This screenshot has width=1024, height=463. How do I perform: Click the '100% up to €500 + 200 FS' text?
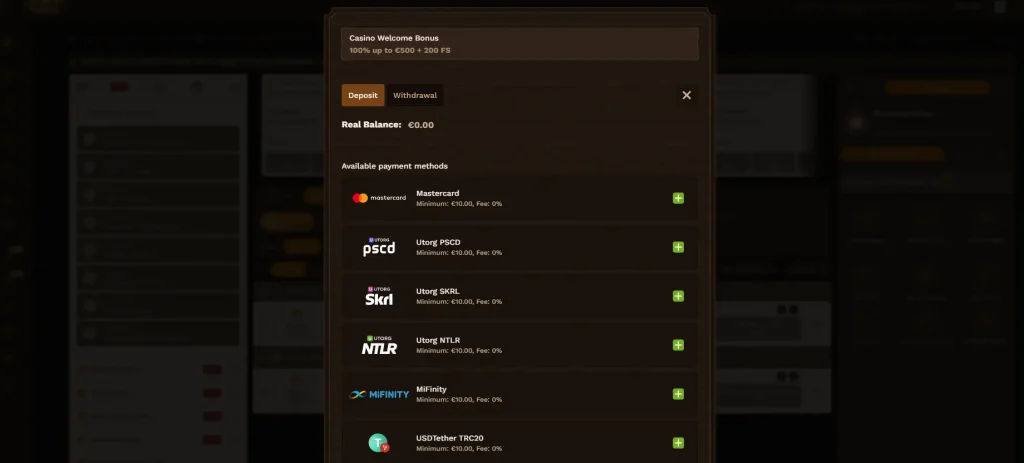tap(400, 50)
